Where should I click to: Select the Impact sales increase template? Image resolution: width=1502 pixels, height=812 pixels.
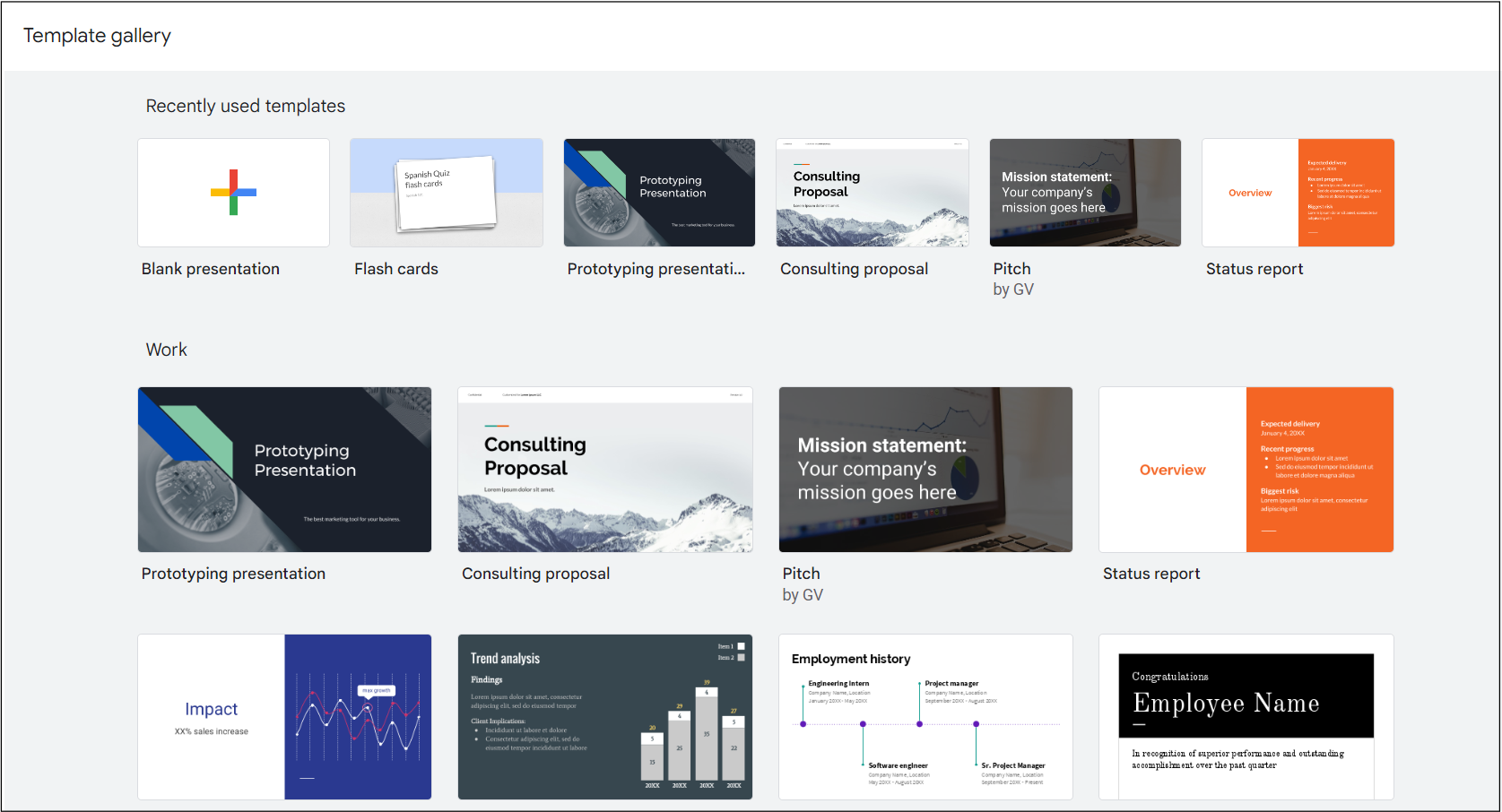coord(284,716)
